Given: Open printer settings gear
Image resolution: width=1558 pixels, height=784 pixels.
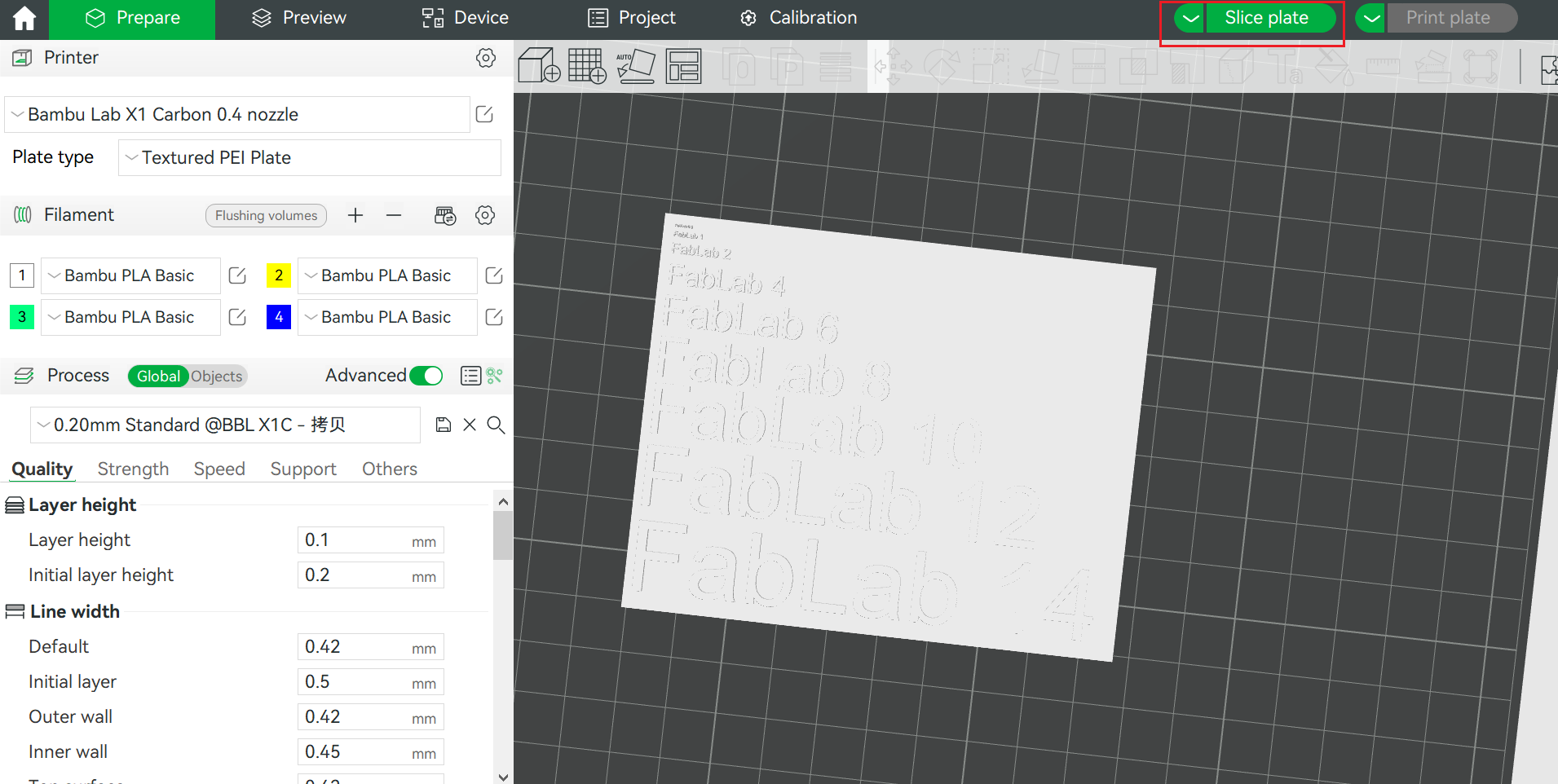Looking at the screenshot, I should click(486, 58).
